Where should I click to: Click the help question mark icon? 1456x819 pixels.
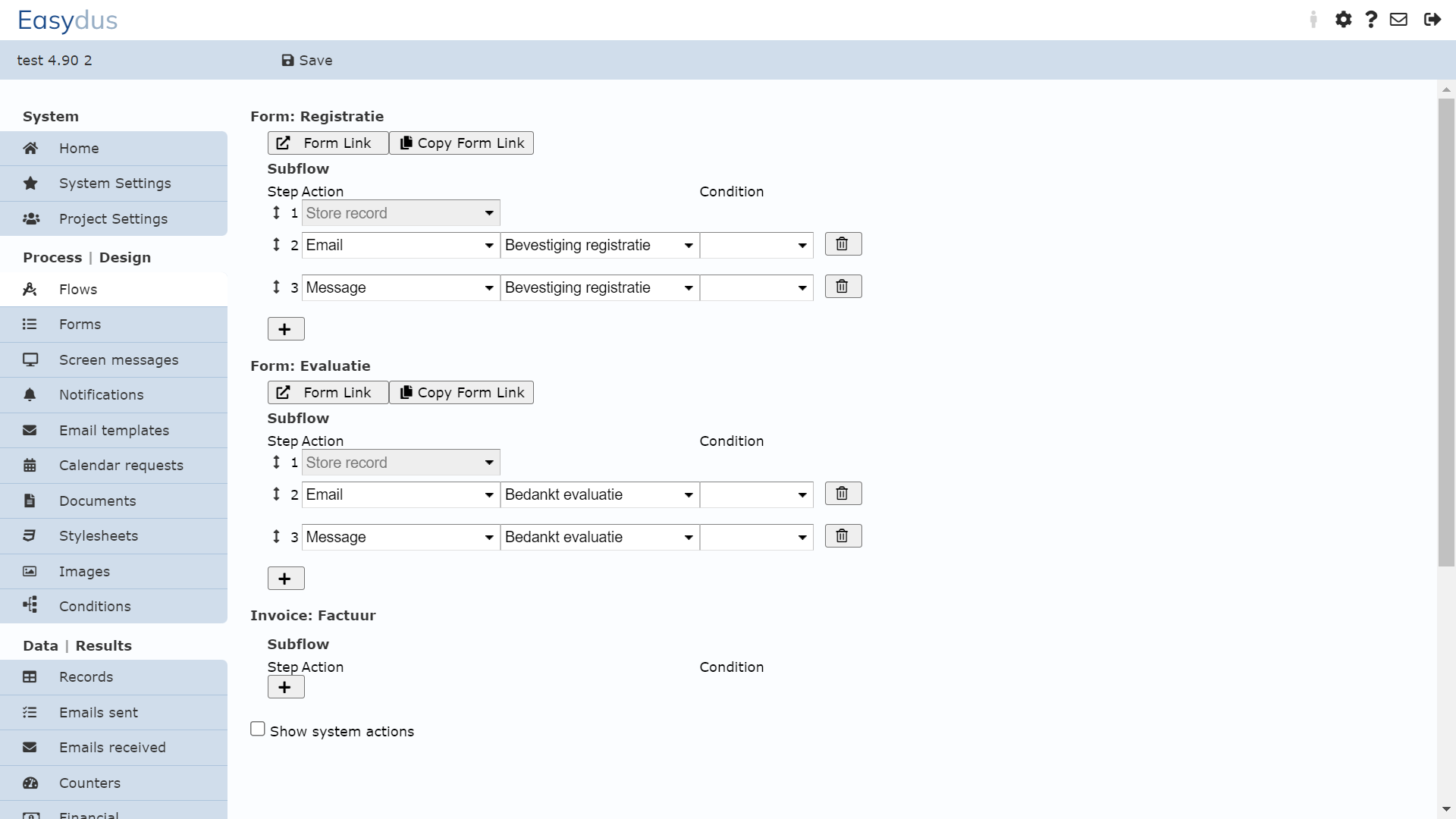(1371, 20)
